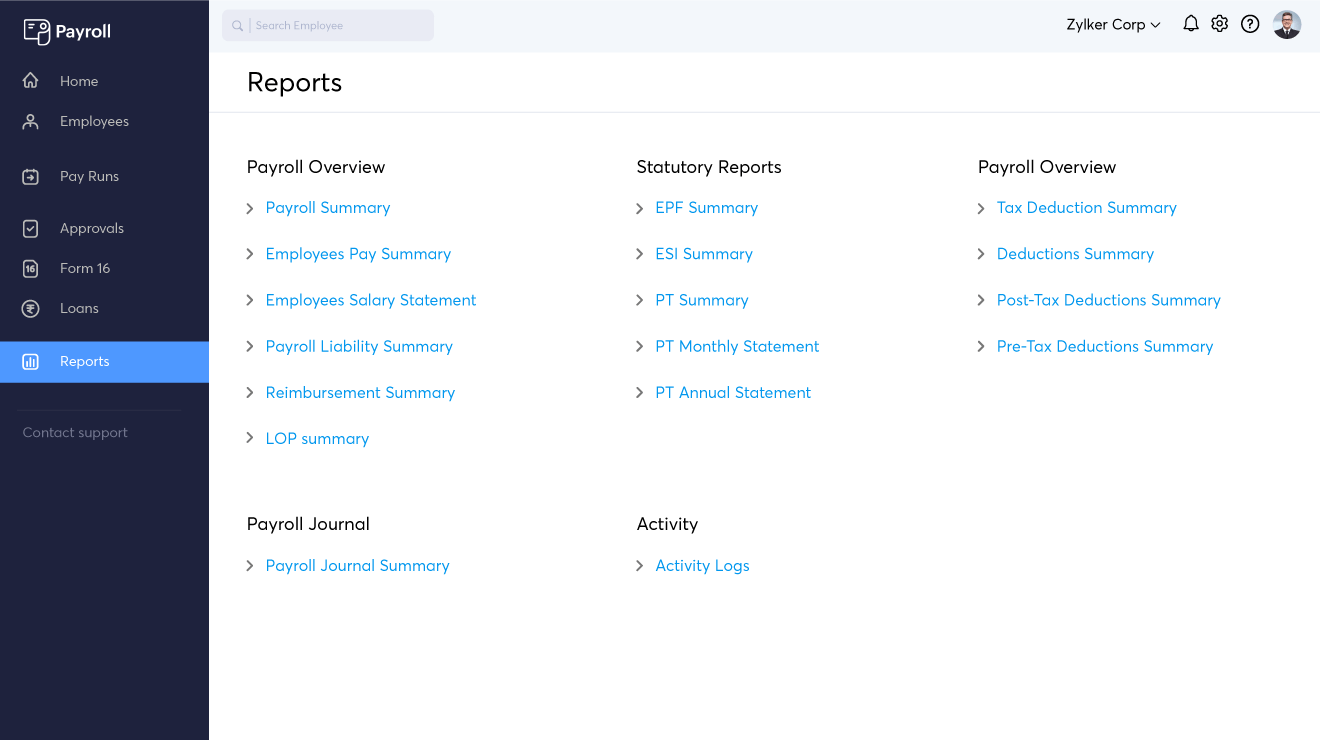Open the notifications bell icon
1320x740 pixels.
point(1190,24)
